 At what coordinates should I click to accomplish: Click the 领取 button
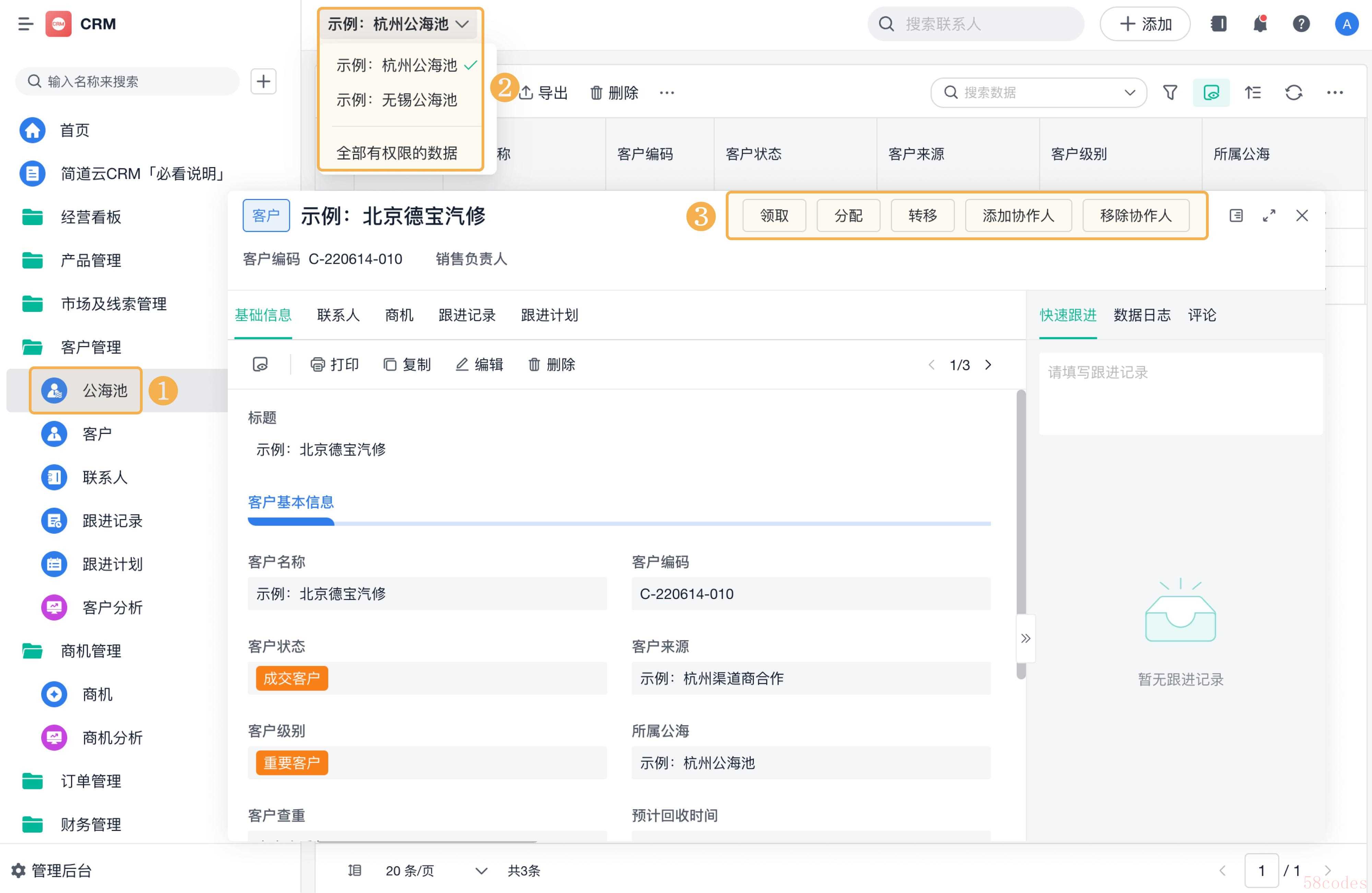click(x=773, y=215)
